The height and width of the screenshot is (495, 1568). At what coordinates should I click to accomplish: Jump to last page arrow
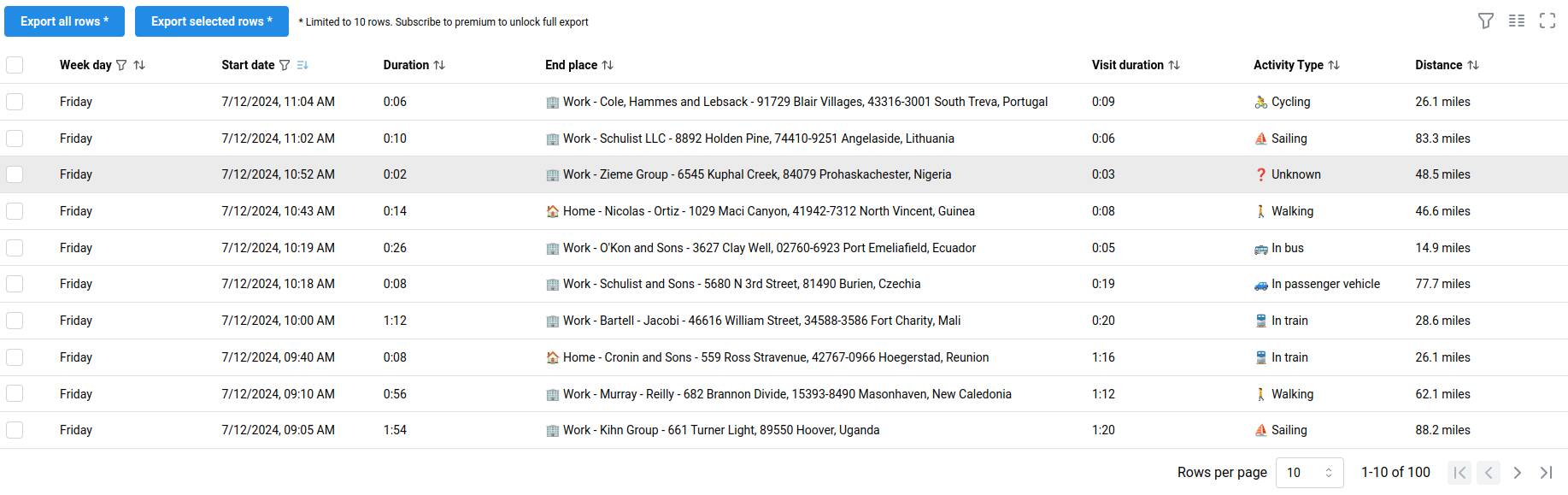1547,473
